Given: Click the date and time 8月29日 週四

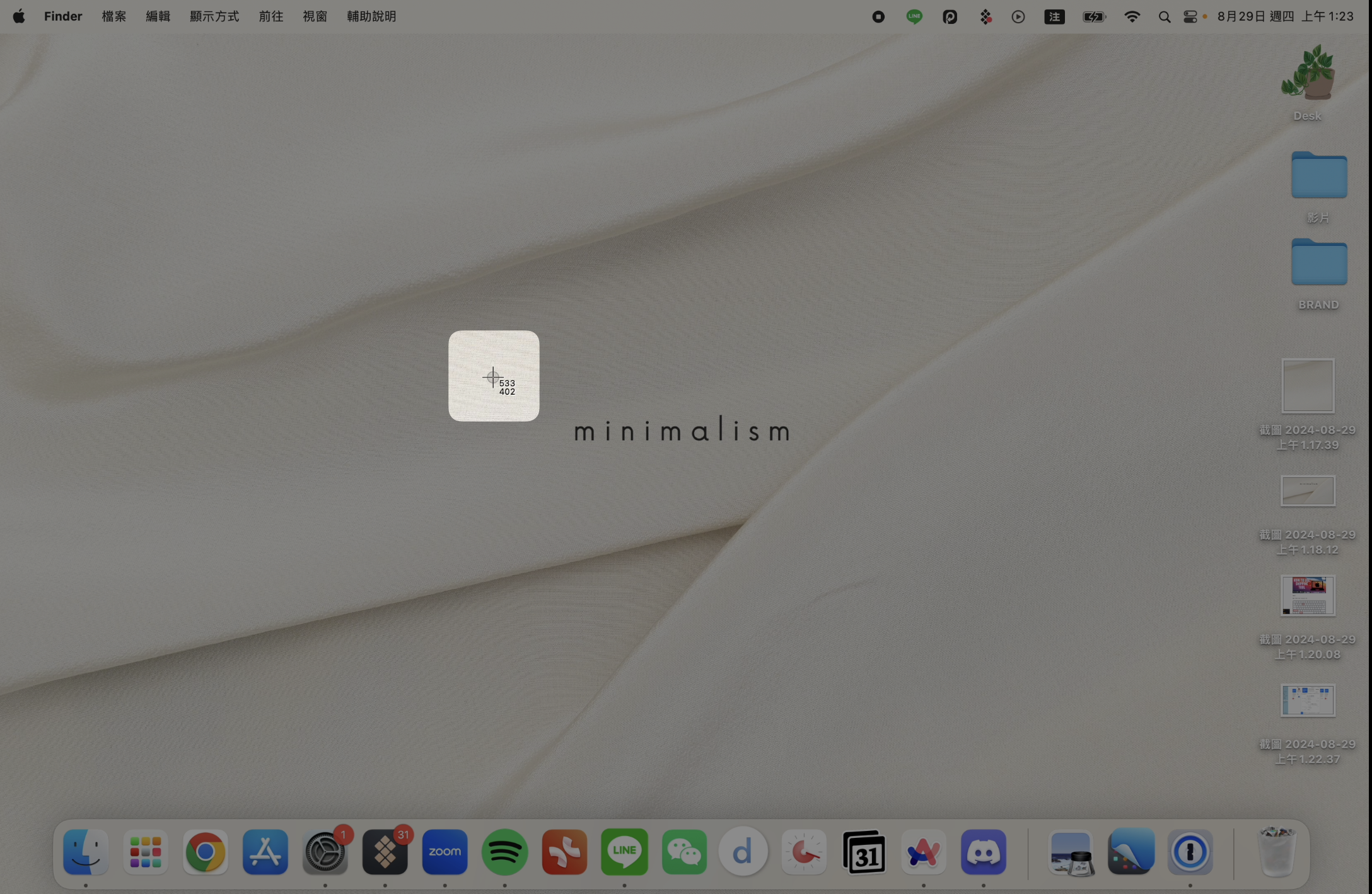Looking at the screenshot, I should pos(1286,16).
